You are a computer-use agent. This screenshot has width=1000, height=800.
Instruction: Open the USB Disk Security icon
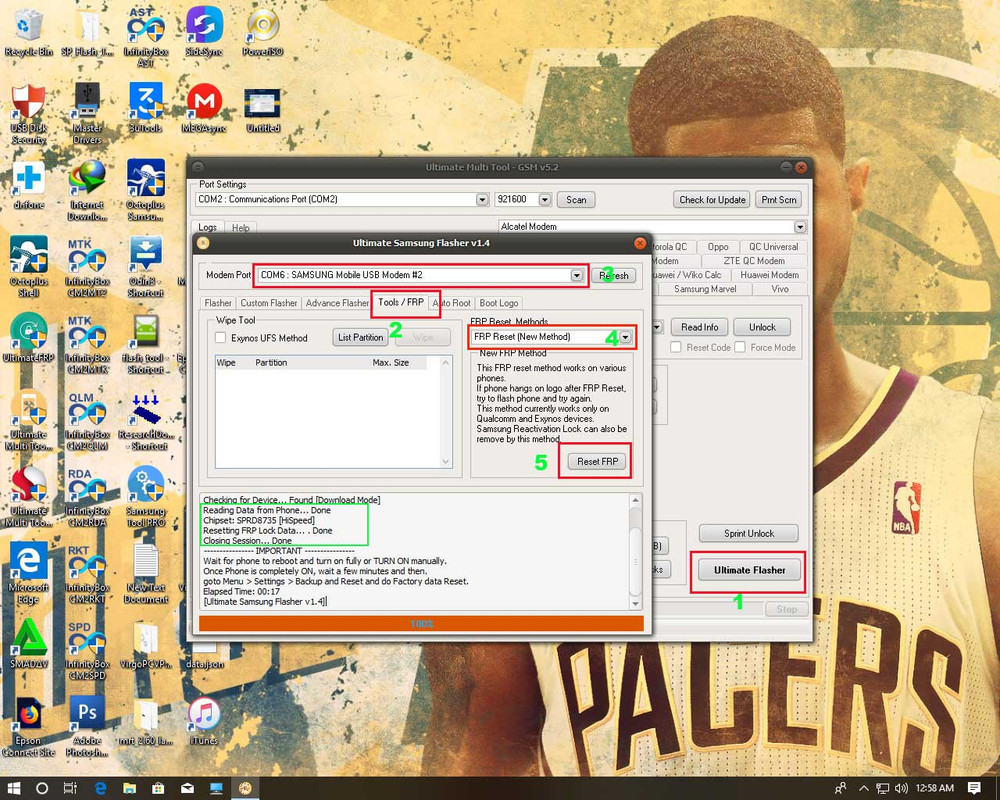tap(28, 114)
